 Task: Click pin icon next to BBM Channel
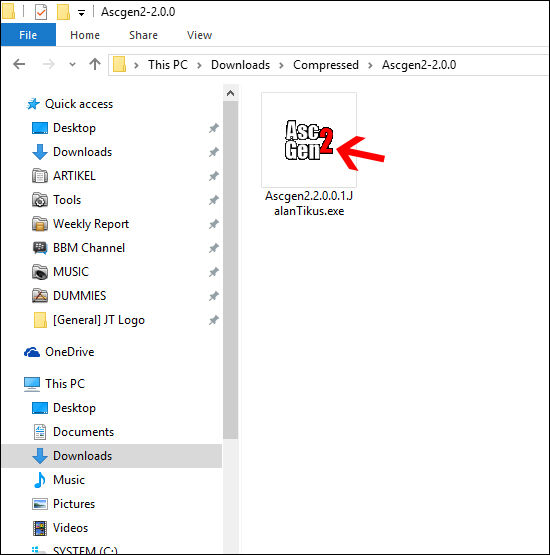pos(213,248)
